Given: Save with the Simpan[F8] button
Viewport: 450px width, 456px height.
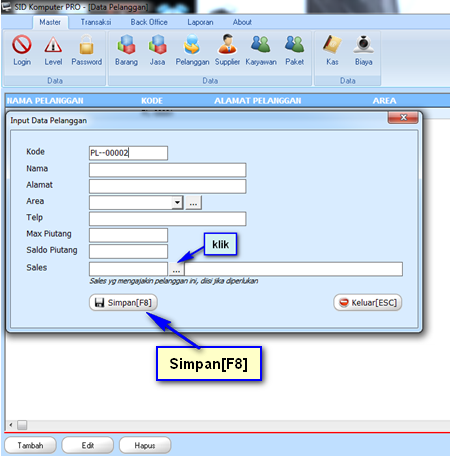Looking at the screenshot, I should 123,302.
